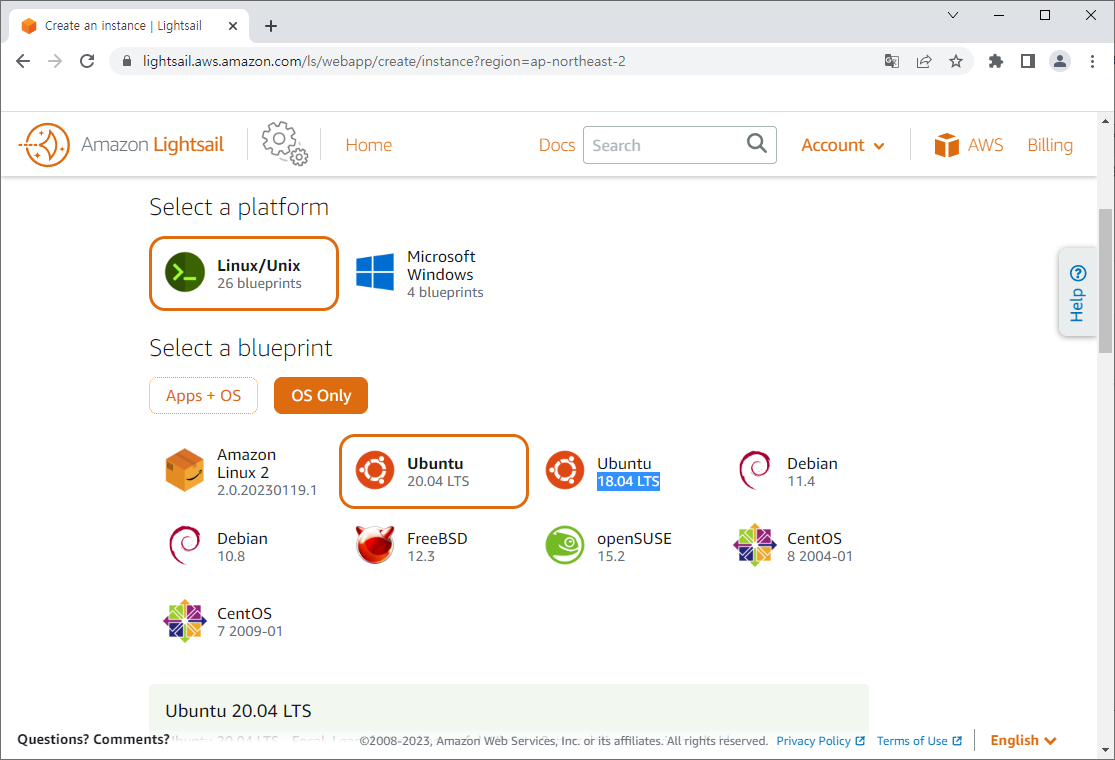Open the Account dropdown menu
The image size is (1115, 760).
pos(843,145)
